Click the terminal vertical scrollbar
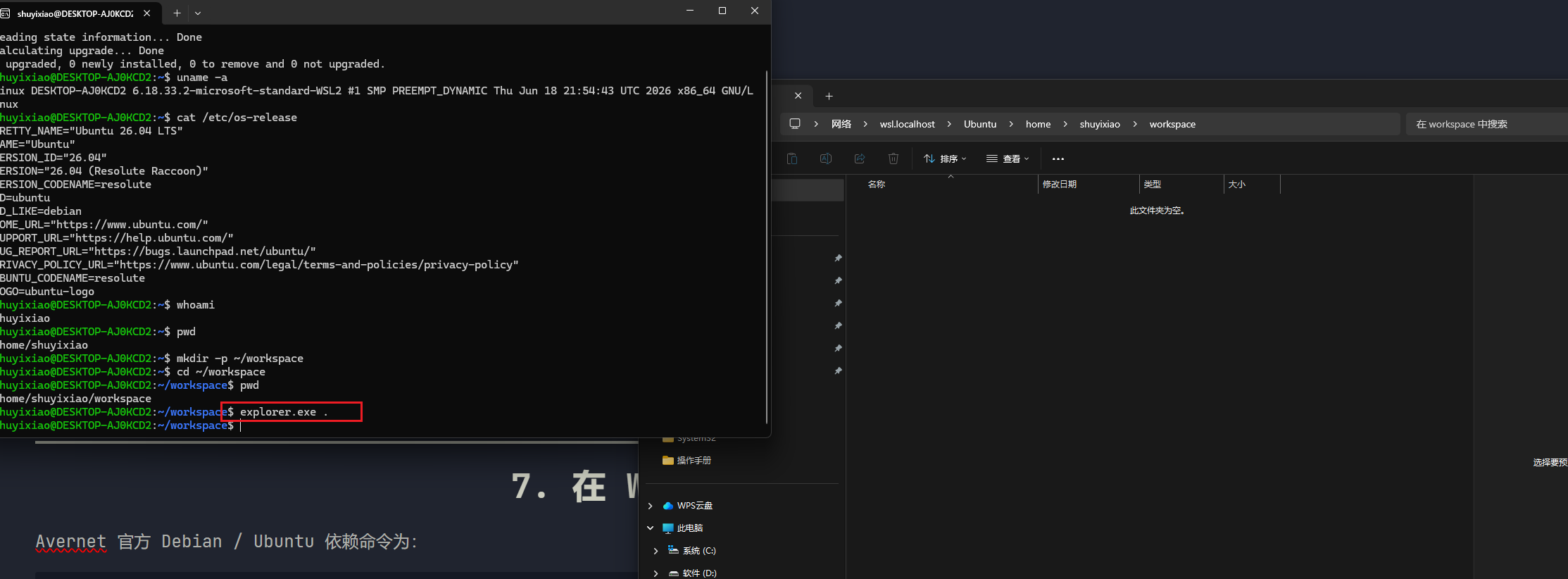This screenshot has height=579, width=1568. click(767, 247)
